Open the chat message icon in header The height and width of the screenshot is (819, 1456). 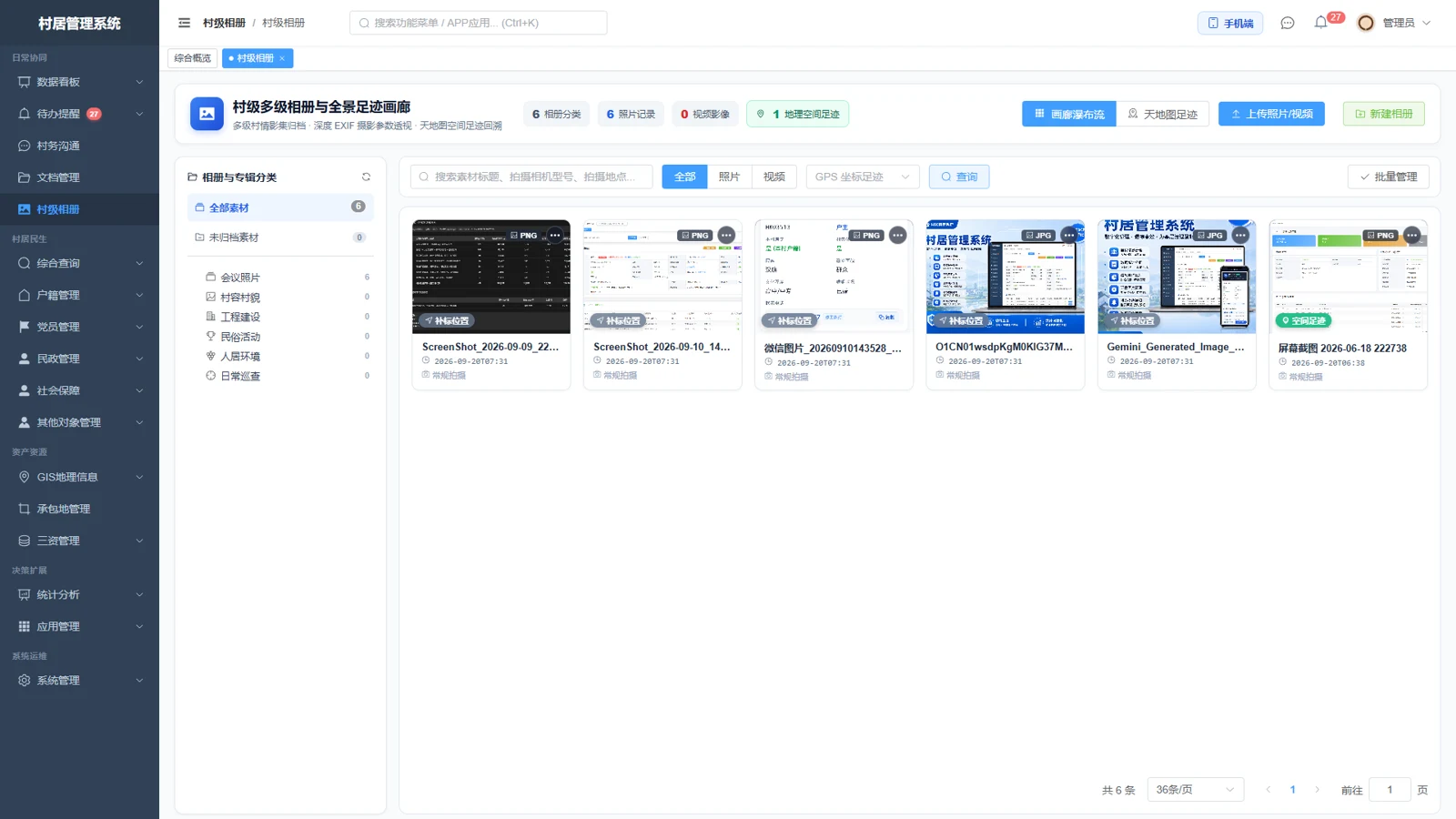tap(1287, 23)
